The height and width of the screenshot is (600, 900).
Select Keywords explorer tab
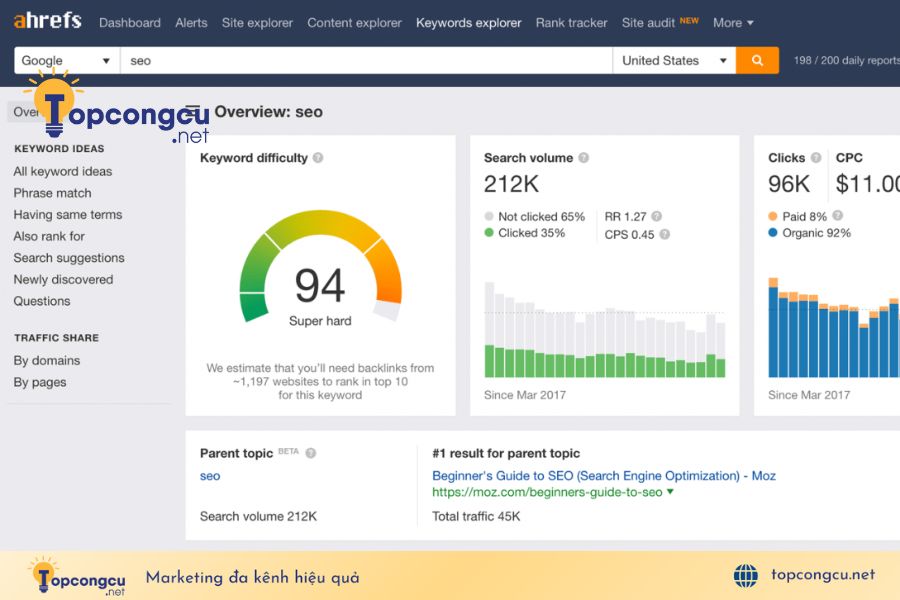(468, 23)
